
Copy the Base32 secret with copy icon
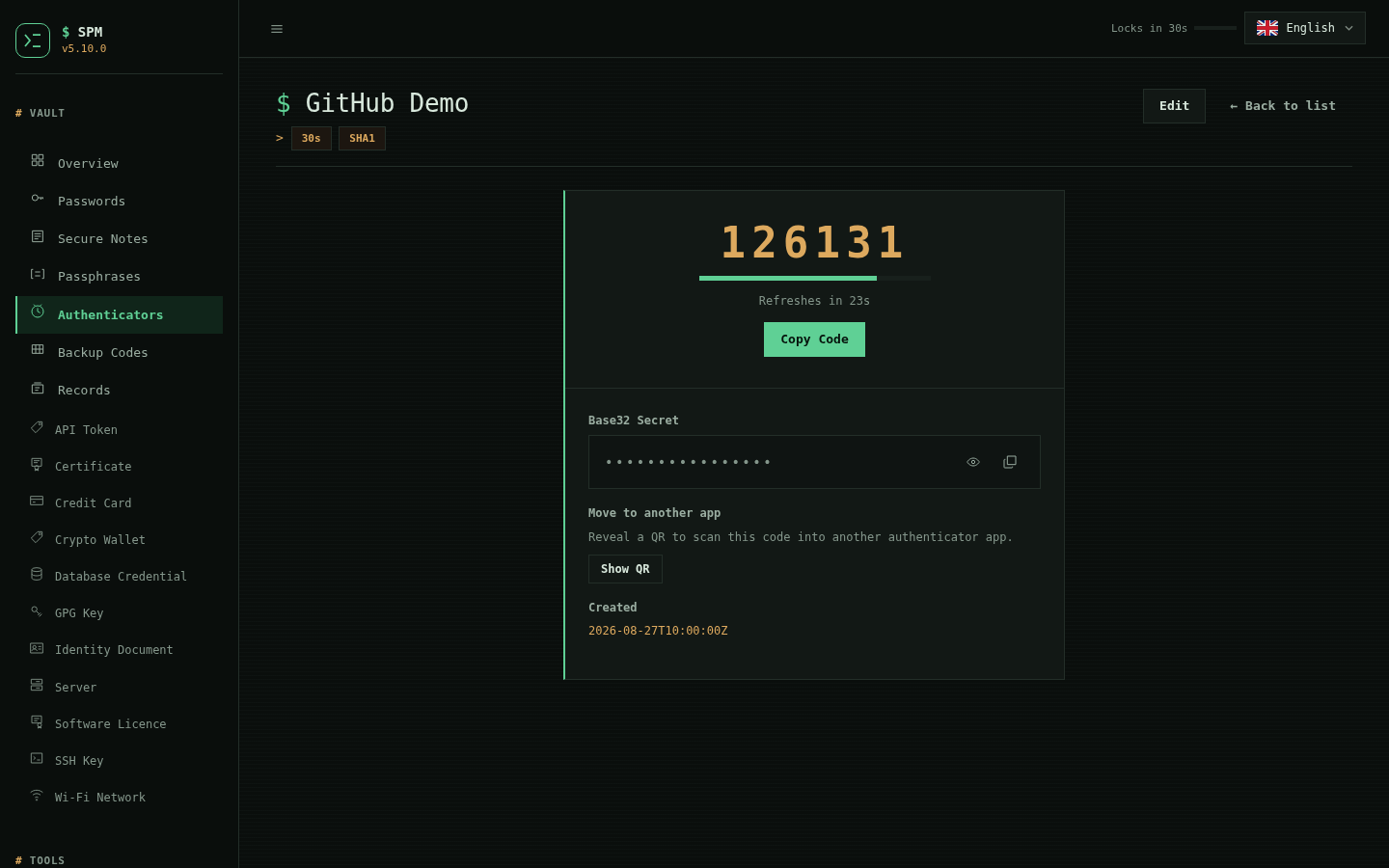1010,462
